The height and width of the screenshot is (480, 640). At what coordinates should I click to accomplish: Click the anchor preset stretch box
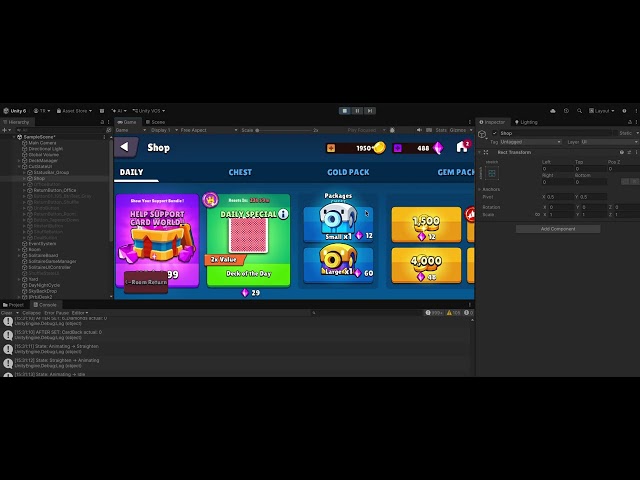pyautogui.click(x=492, y=173)
